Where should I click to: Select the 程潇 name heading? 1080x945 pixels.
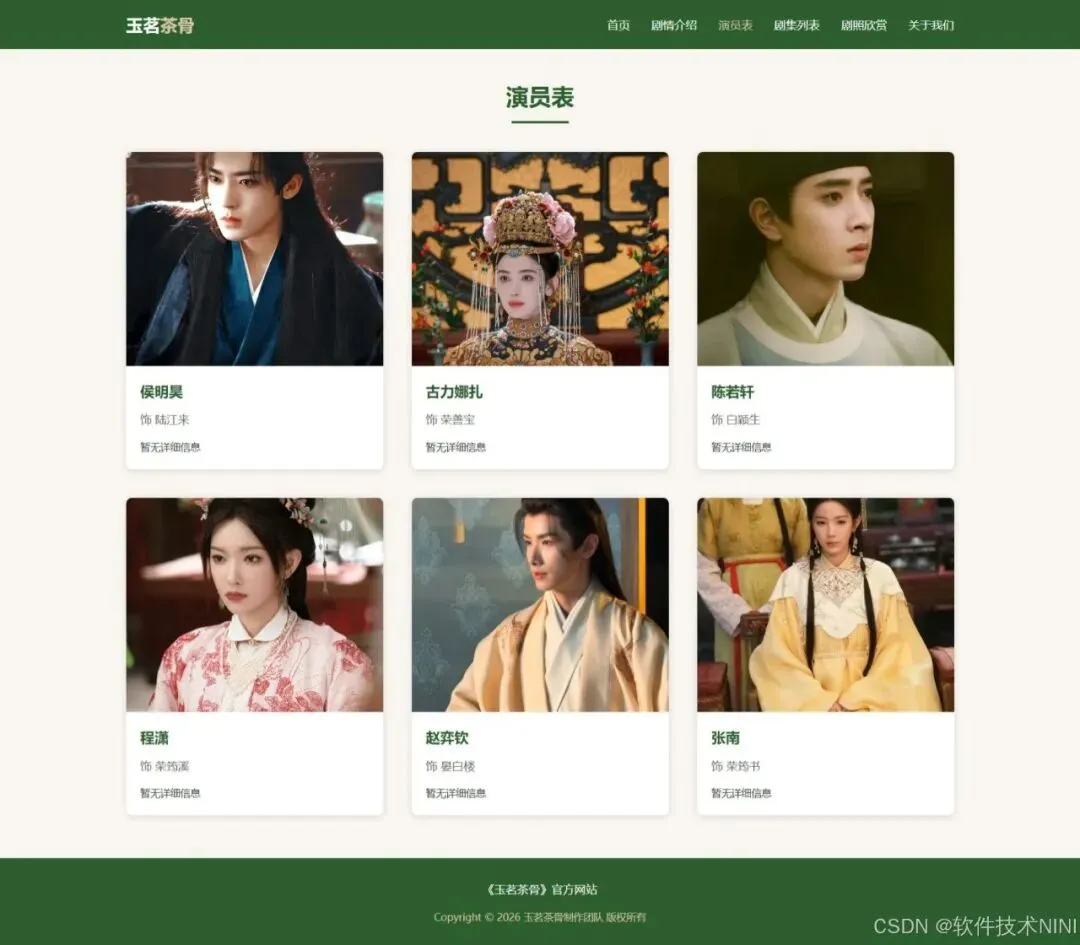[x=154, y=738]
